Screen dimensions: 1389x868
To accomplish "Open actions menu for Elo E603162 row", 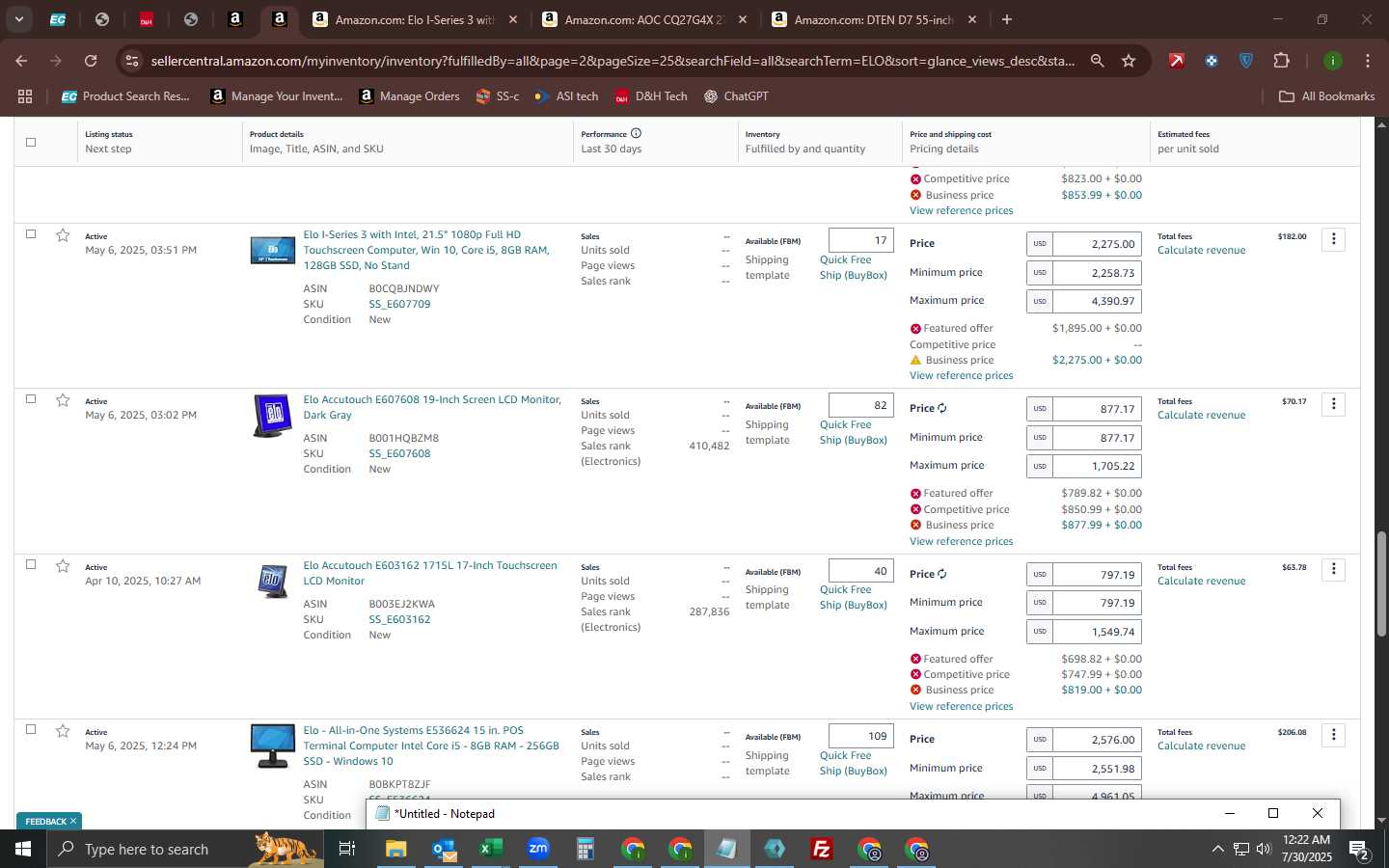I will tap(1334, 569).
